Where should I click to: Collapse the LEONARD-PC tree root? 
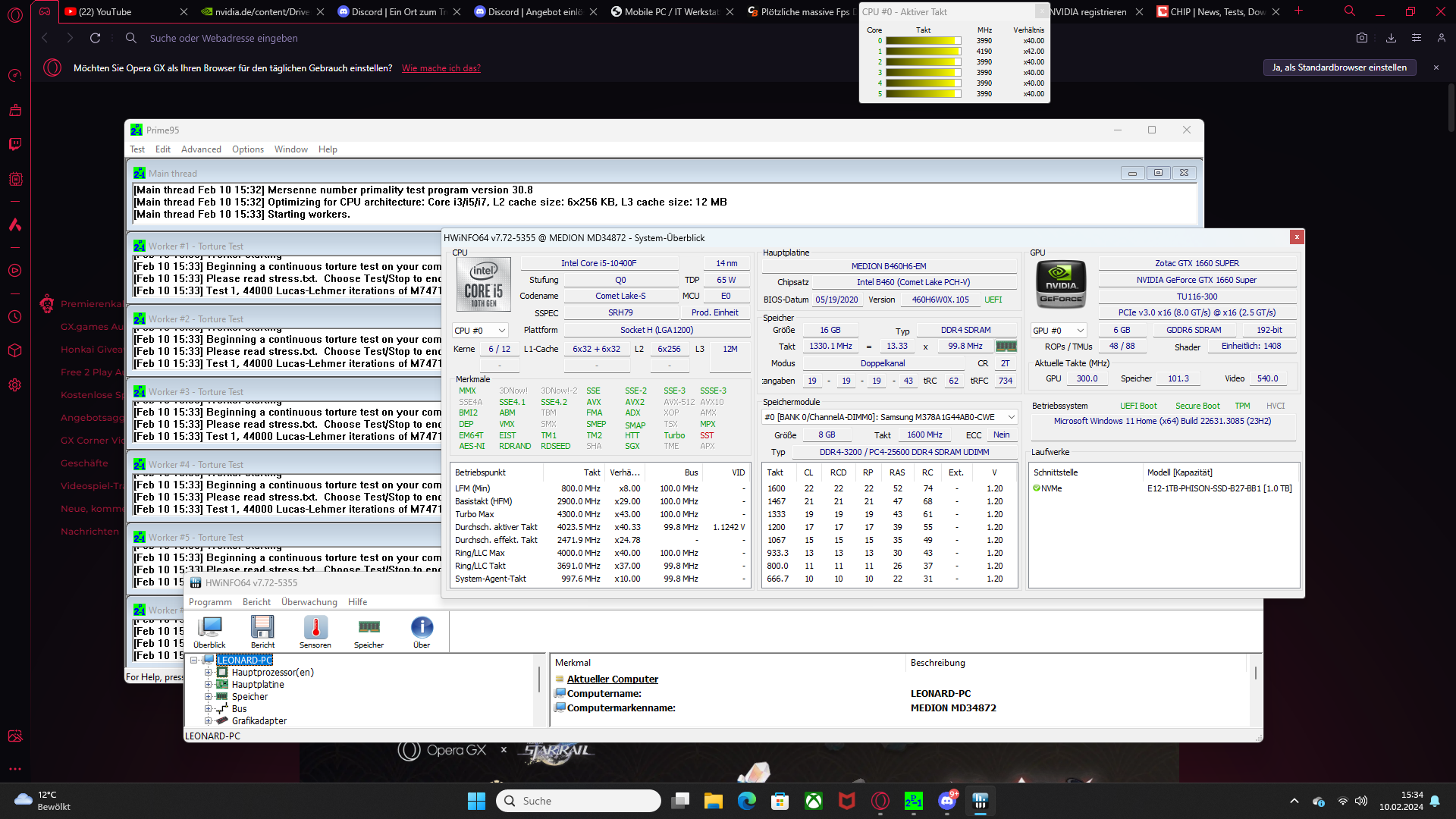194,661
